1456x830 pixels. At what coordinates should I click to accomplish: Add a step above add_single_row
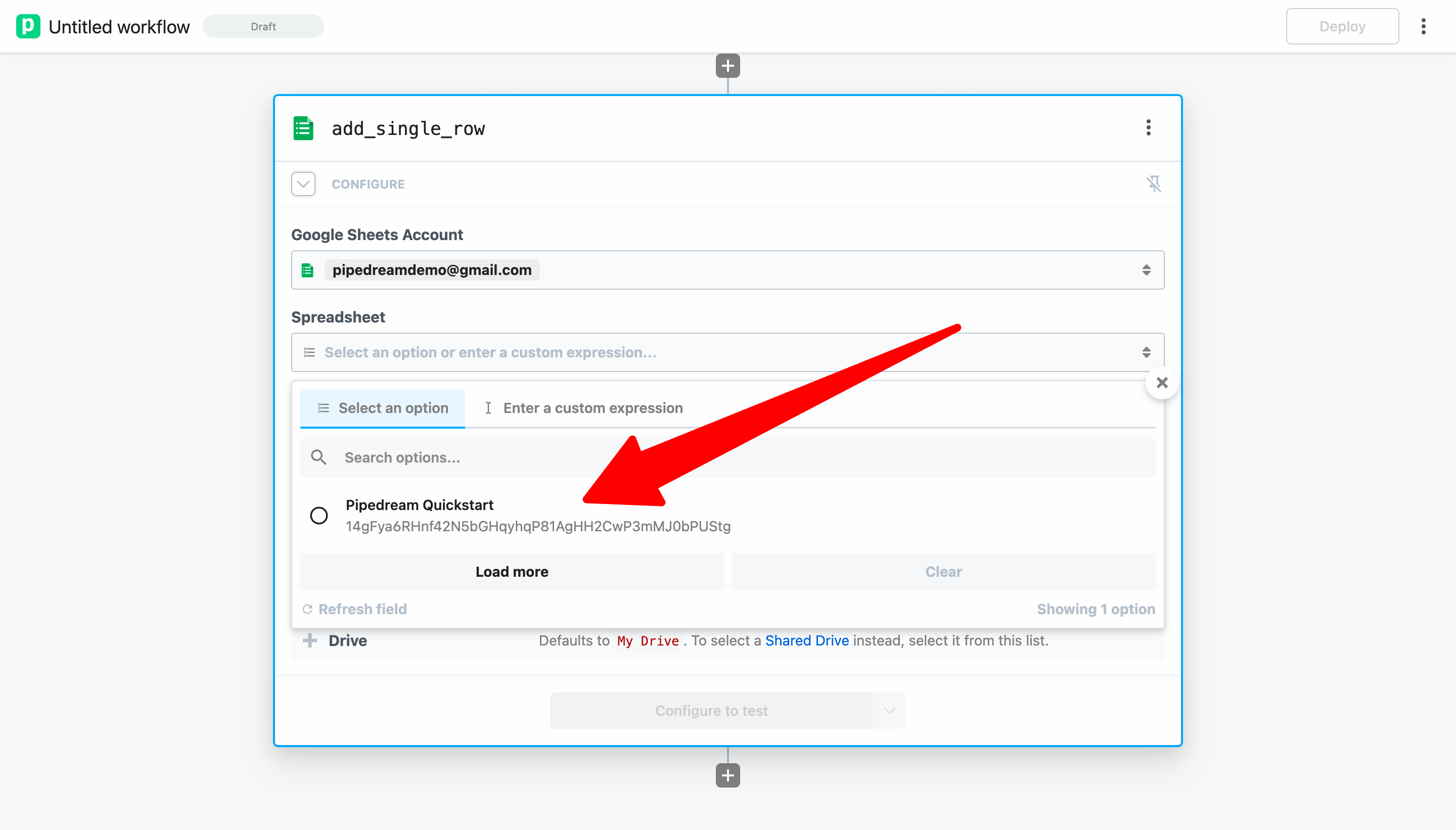[727, 66]
